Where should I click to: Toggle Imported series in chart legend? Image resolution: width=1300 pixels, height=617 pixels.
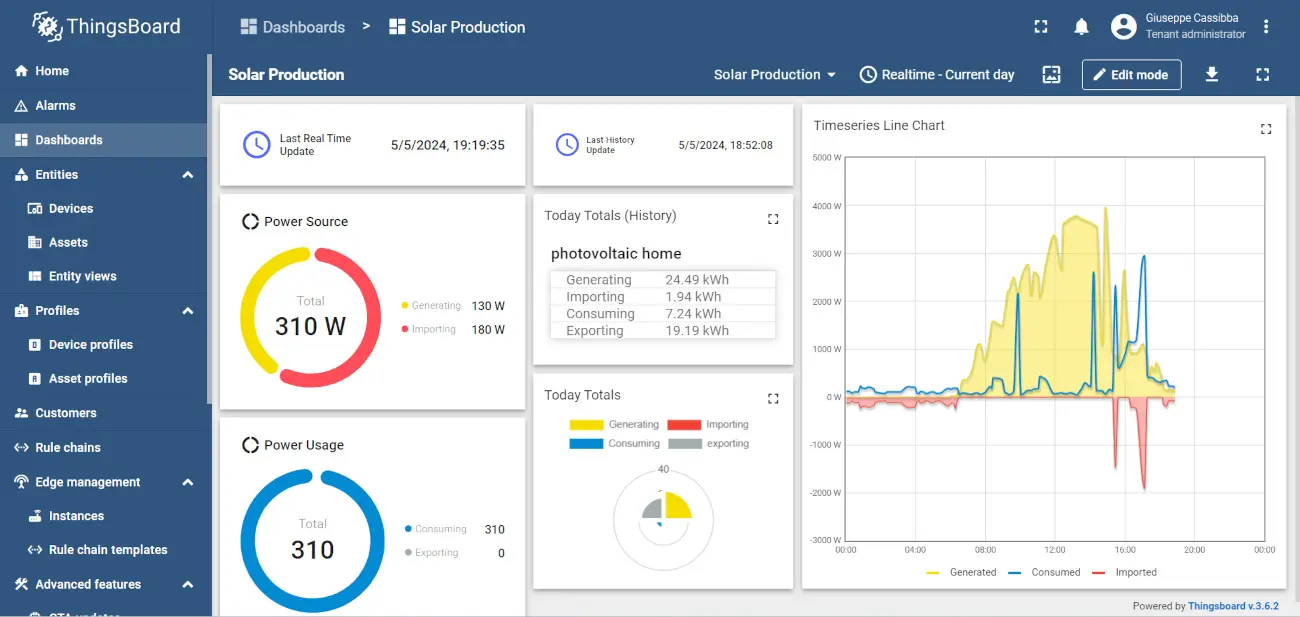(x=1124, y=572)
